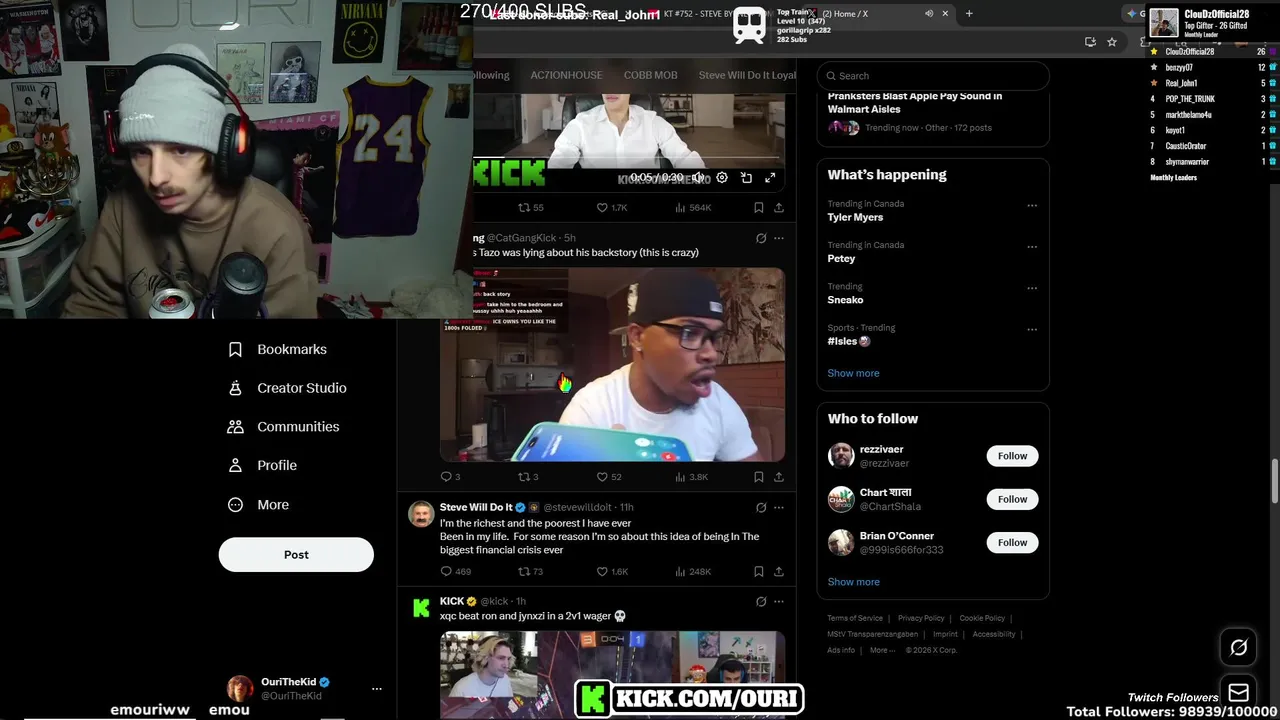Image resolution: width=1280 pixels, height=720 pixels.
Task: Bookmark the Steve Will Do It tweet
Action: [x=759, y=572]
